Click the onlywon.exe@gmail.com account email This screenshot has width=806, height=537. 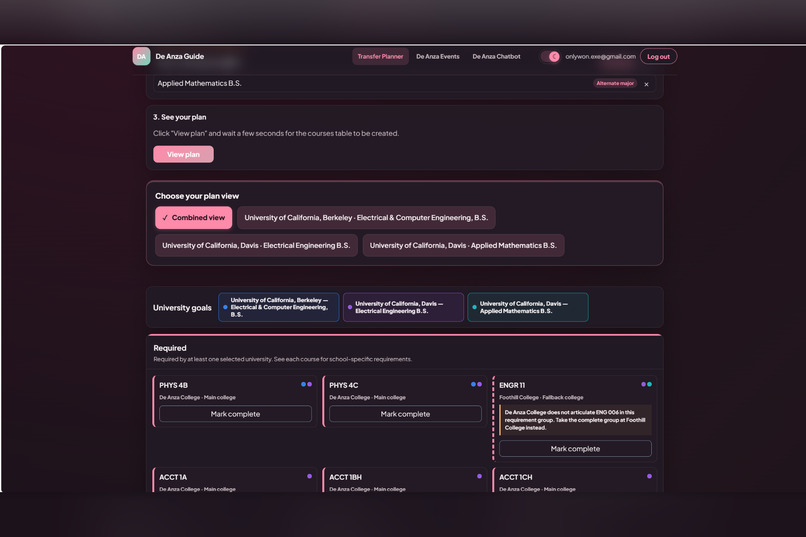[x=600, y=57]
